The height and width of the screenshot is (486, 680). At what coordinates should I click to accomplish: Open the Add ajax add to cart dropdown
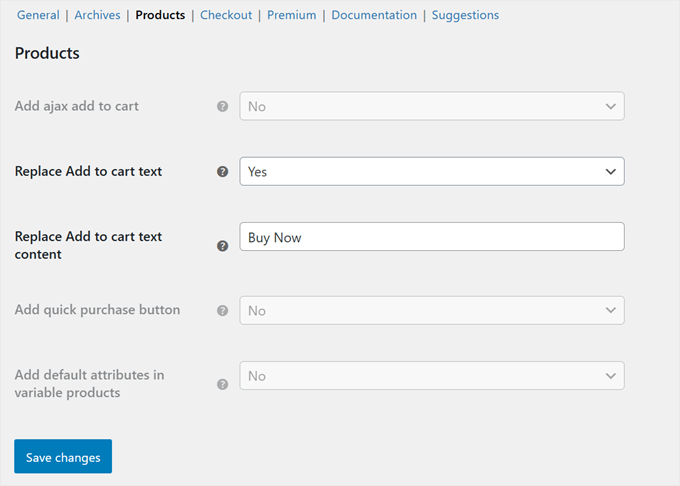[431, 106]
